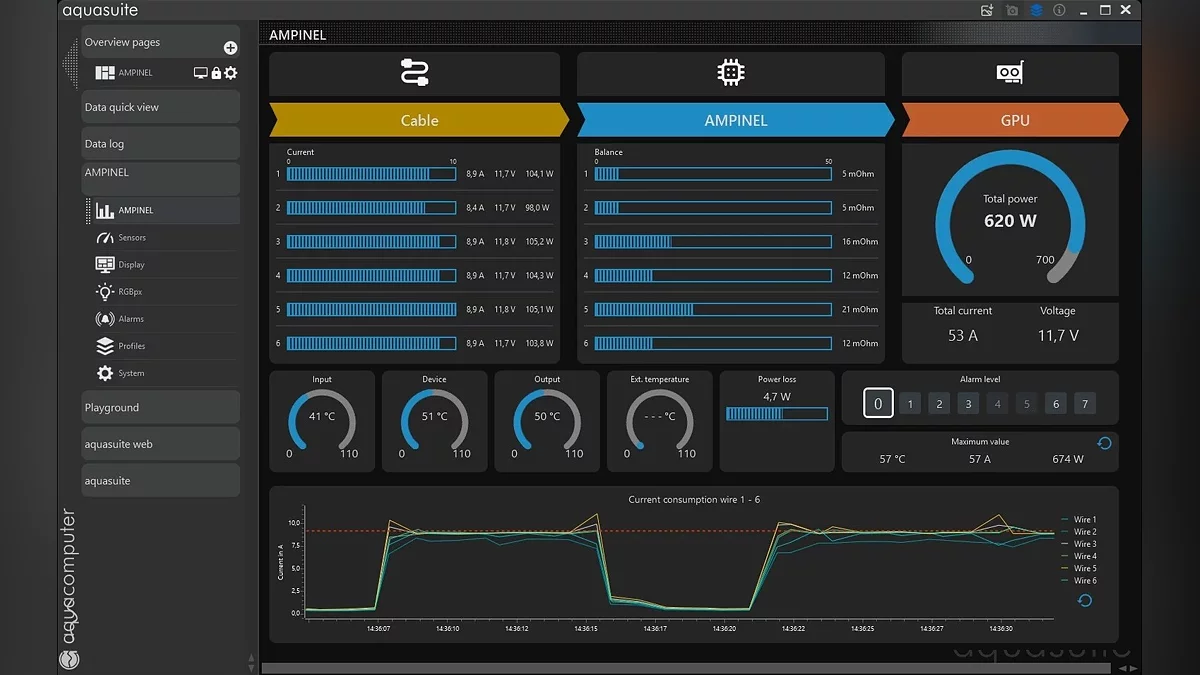Click the cable connector icon above Cable

414,73
